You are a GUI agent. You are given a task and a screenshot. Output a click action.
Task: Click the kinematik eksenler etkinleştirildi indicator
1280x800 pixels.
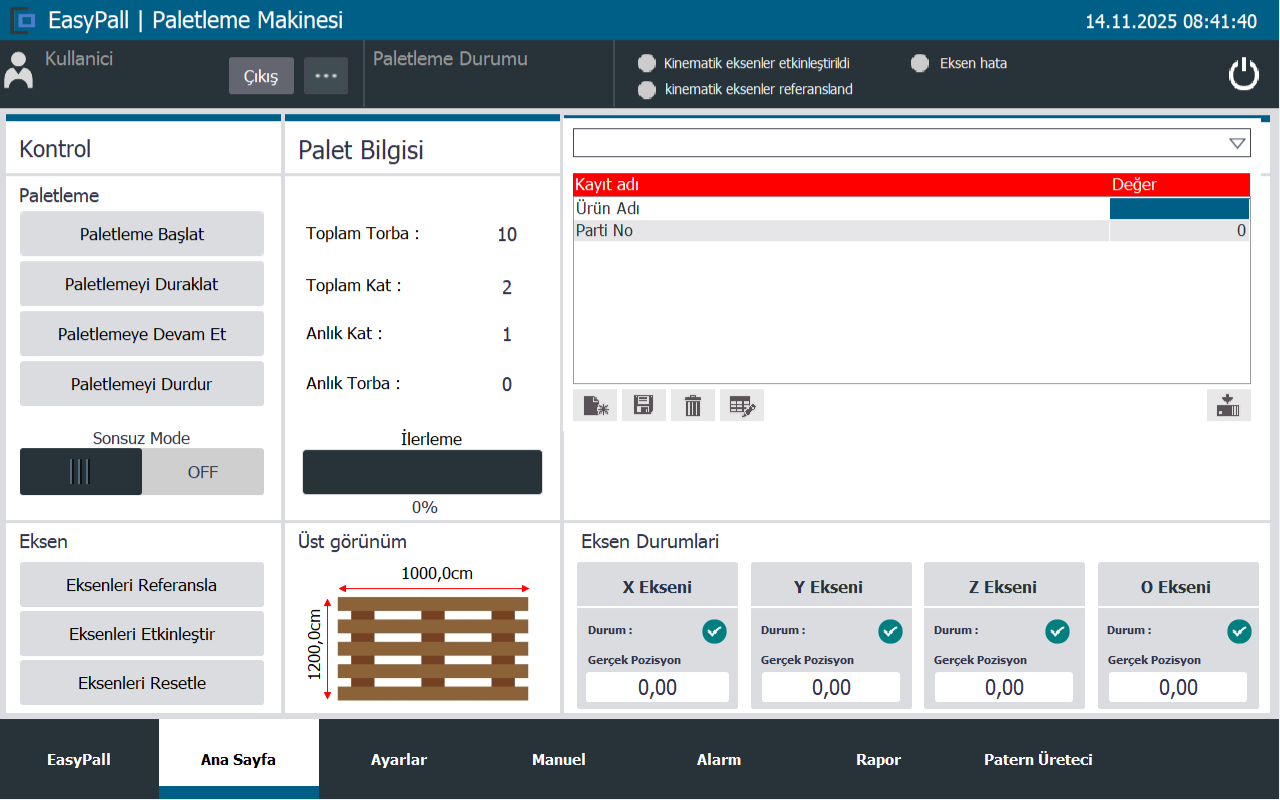[x=647, y=64]
